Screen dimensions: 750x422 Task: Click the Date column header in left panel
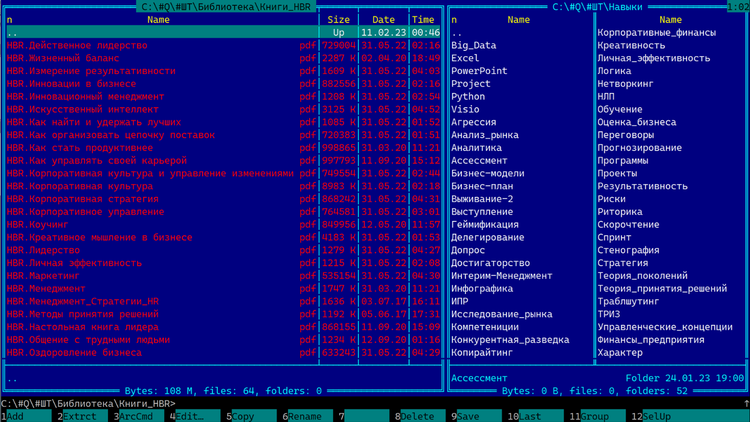click(x=384, y=20)
